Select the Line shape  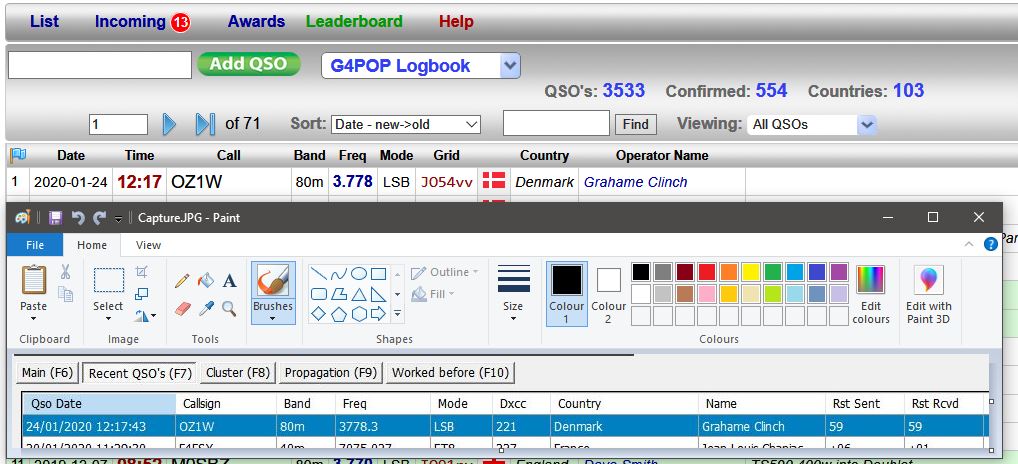tap(318, 274)
